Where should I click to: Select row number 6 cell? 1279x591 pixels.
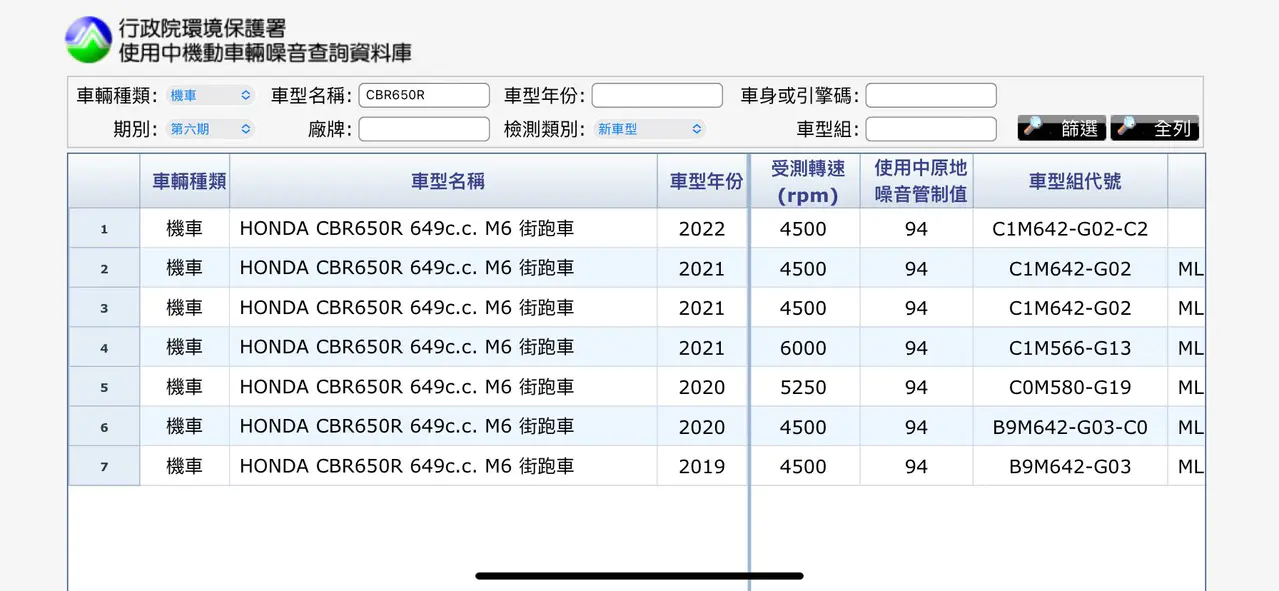click(x=104, y=427)
